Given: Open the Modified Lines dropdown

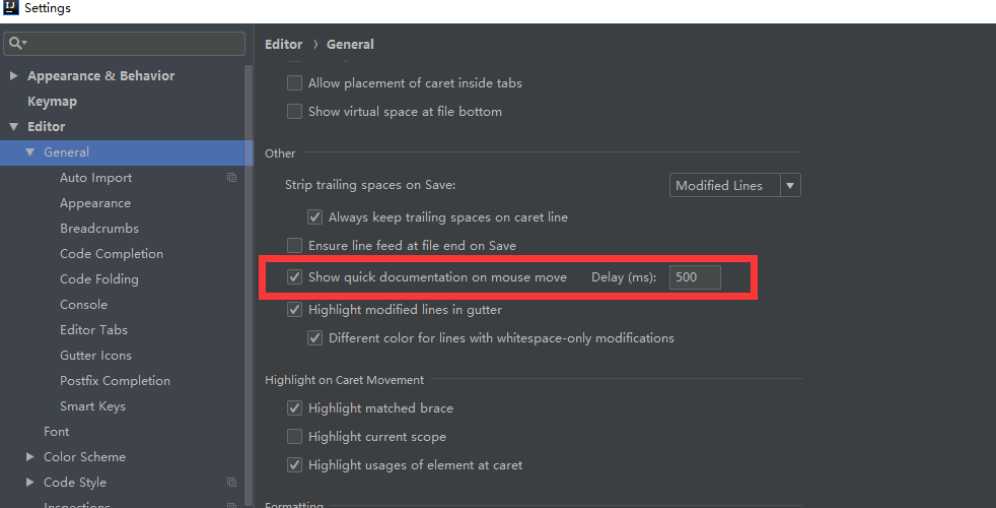Looking at the screenshot, I should click(735, 185).
